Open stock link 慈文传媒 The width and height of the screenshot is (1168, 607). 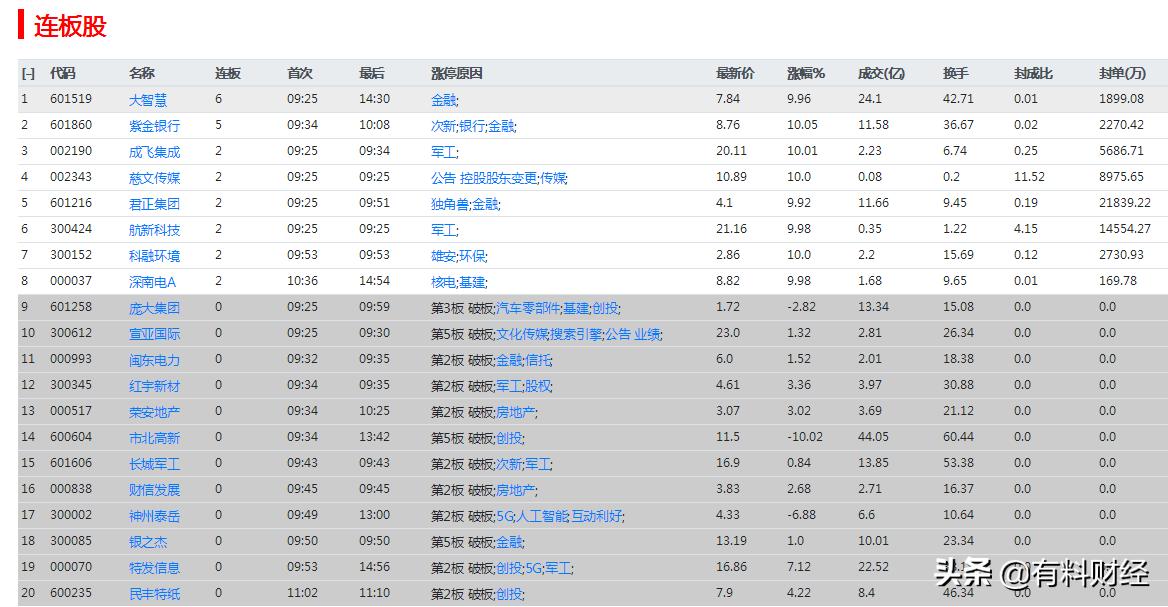pyautogui.click(x=154, y=178)
